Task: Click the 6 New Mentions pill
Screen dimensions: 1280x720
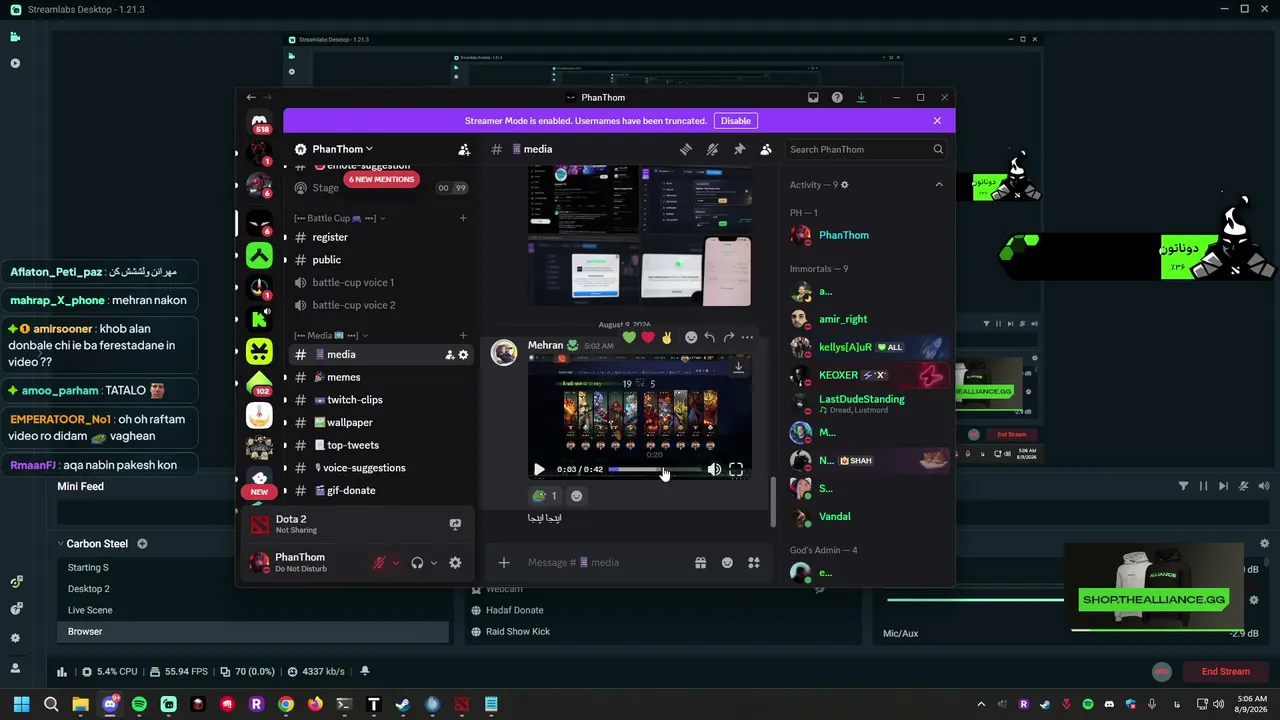Action: pyautogui.click(x=381, y=180)
